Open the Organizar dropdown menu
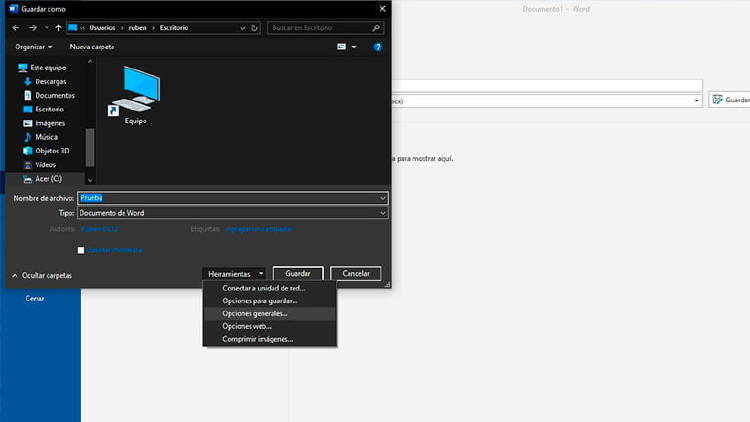The image size is (750, 422). pyautogui.click(x=35, y=46)
